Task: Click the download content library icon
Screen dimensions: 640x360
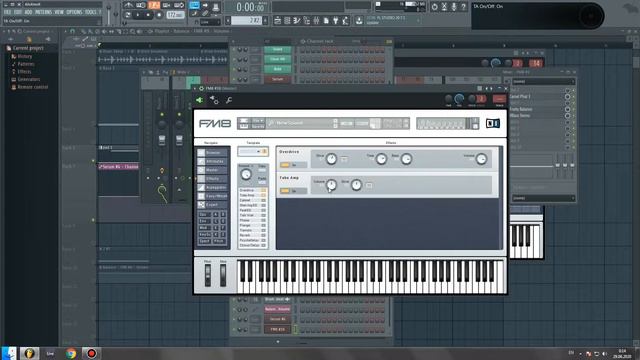Action: coord(359,20)
